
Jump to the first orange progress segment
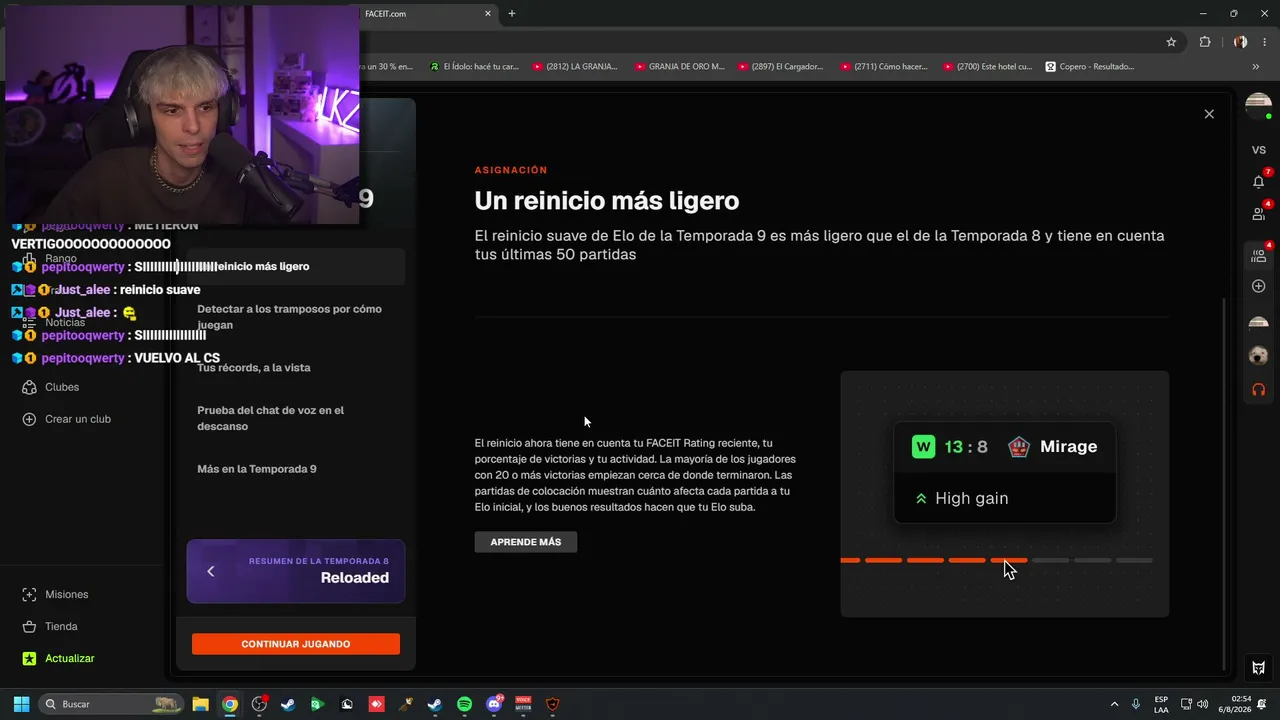click(x=850, y=560)
